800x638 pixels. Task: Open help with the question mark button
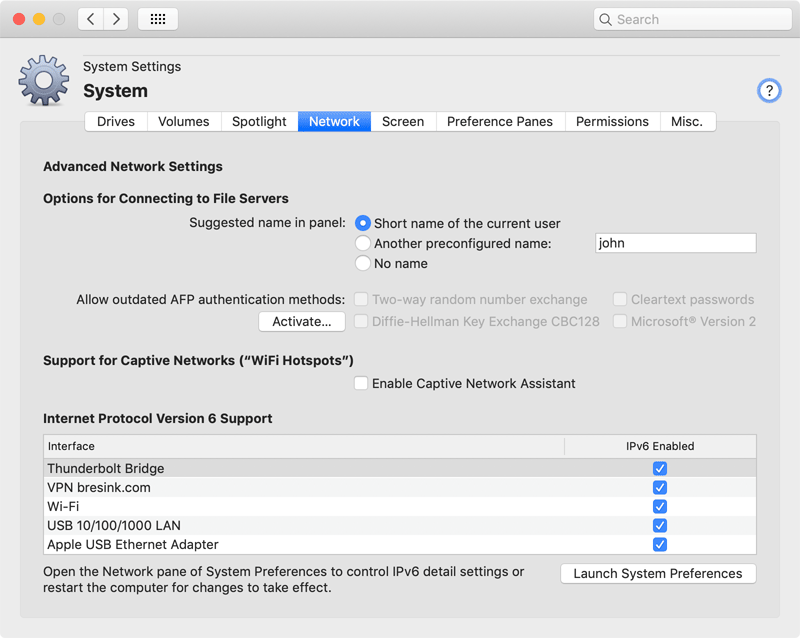click(769, 91)
